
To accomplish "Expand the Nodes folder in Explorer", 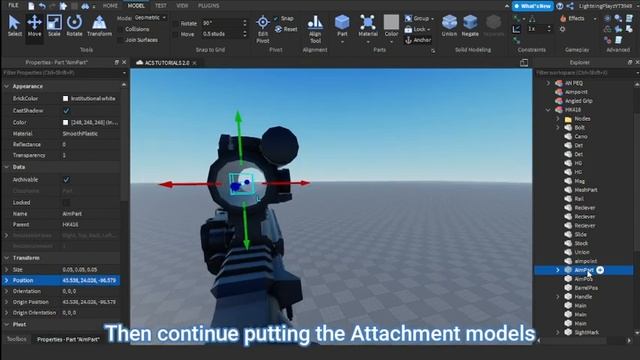I will point(558,119).
